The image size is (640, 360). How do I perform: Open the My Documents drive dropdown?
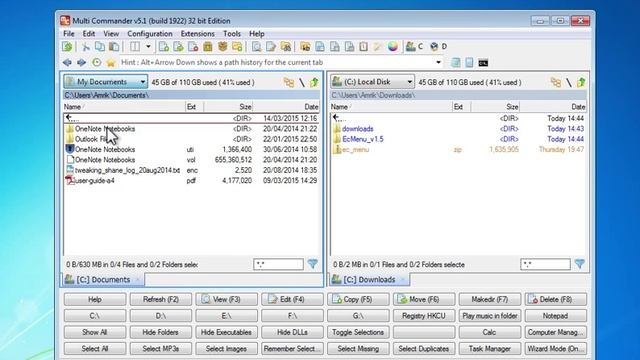click(105, 82)
